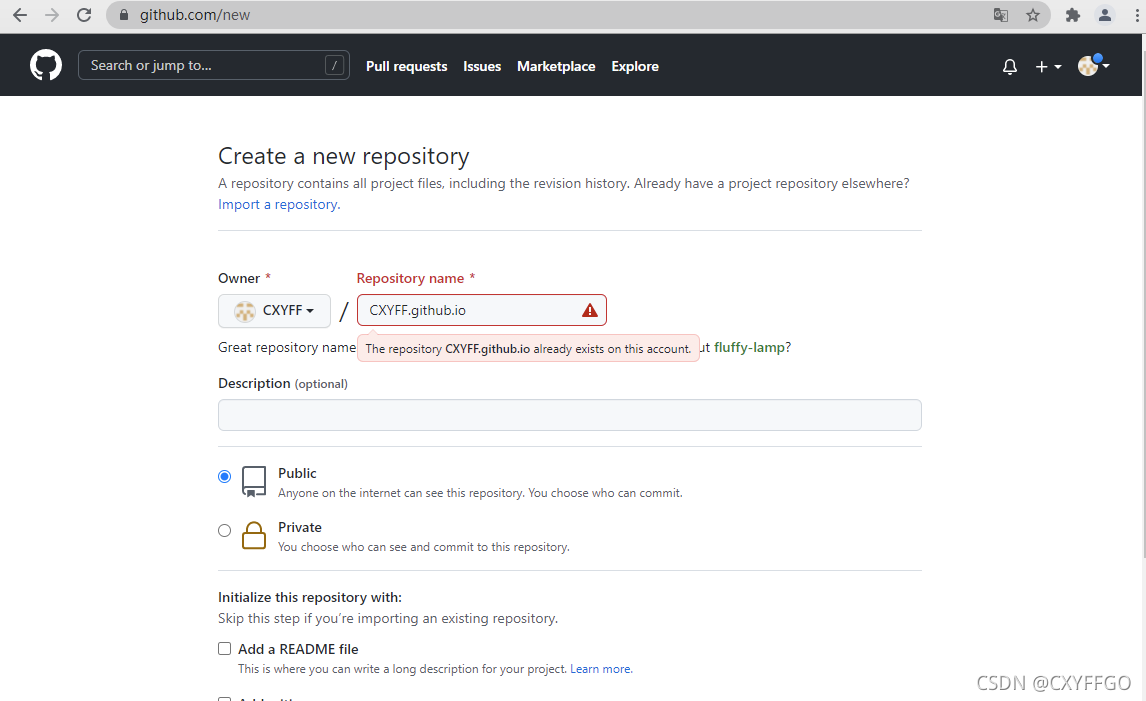Check Add a README file
The width and height of the screenshot is (1146, 701).
click(224, 648)
